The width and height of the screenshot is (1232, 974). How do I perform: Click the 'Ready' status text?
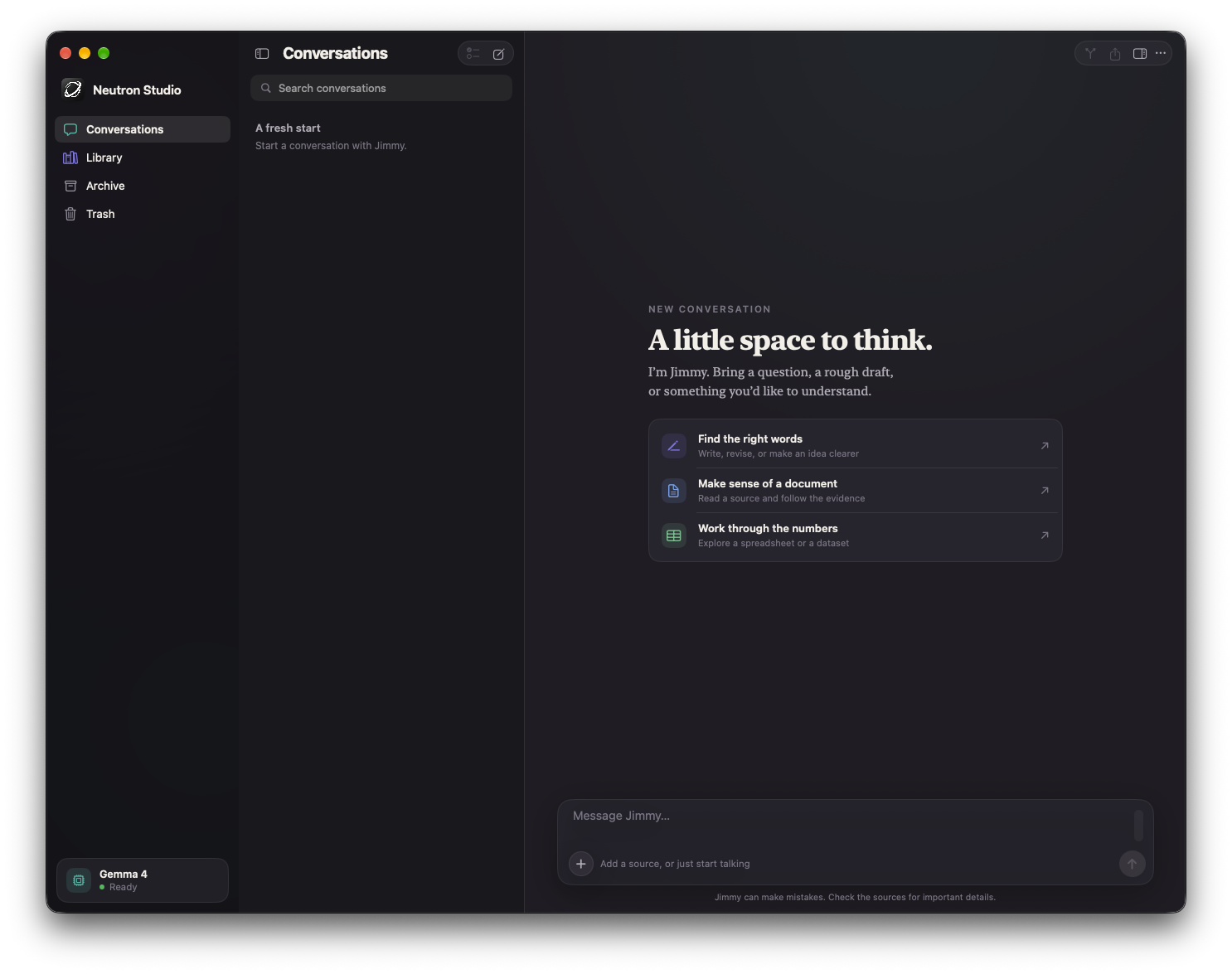point(124,887)
